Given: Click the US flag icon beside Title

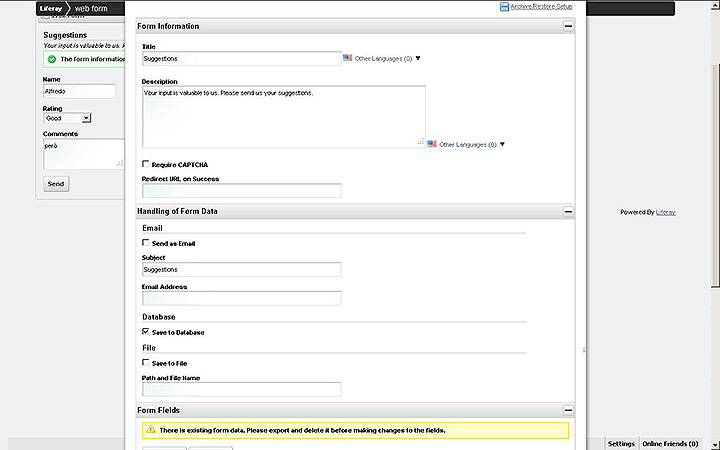Looking at the screenshot, I should 348,58.
